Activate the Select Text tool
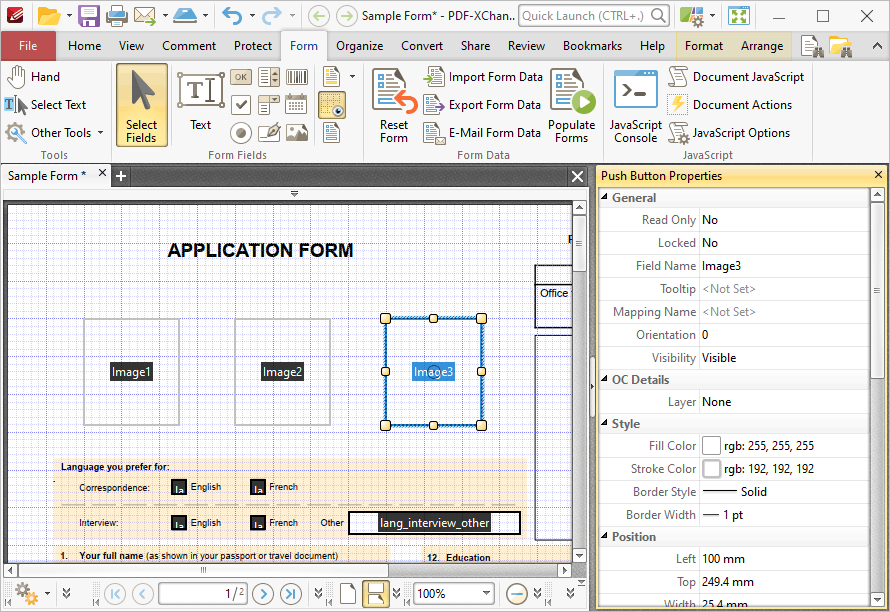 (x=45, y=104)
